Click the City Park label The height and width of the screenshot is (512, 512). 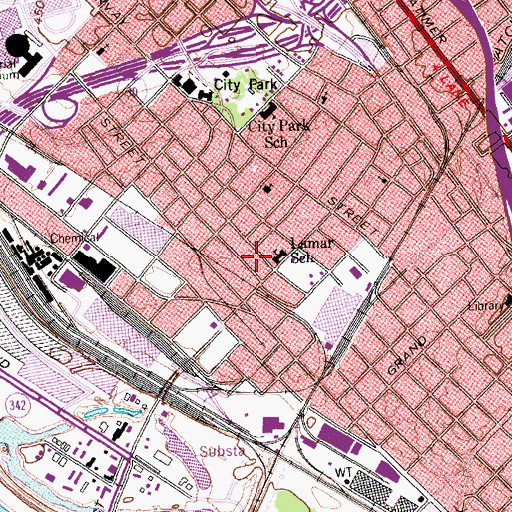click(x=245, y=85)
